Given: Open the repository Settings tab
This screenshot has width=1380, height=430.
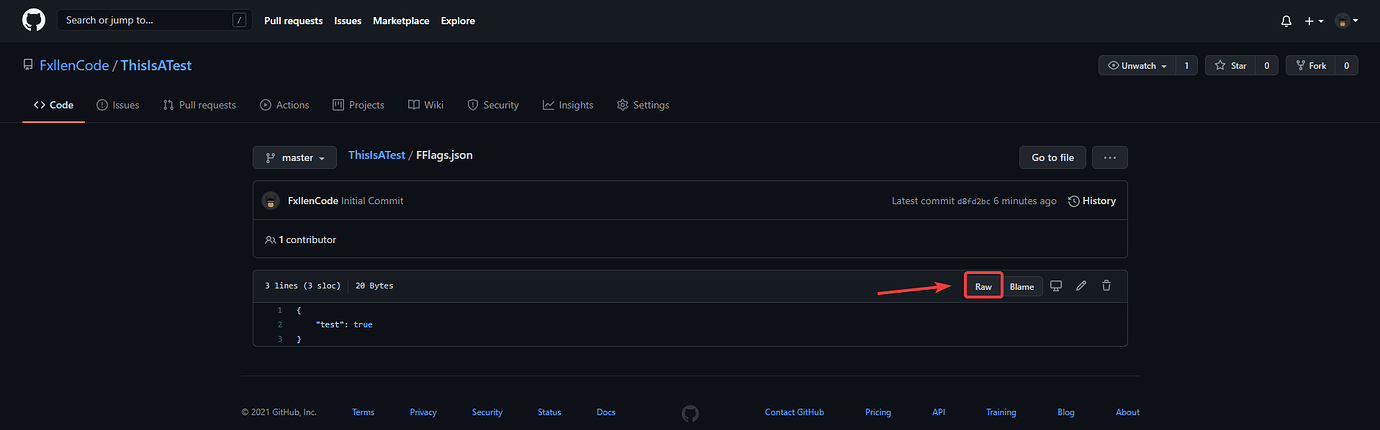Looking at the screenshot, I should coord(643,105).
